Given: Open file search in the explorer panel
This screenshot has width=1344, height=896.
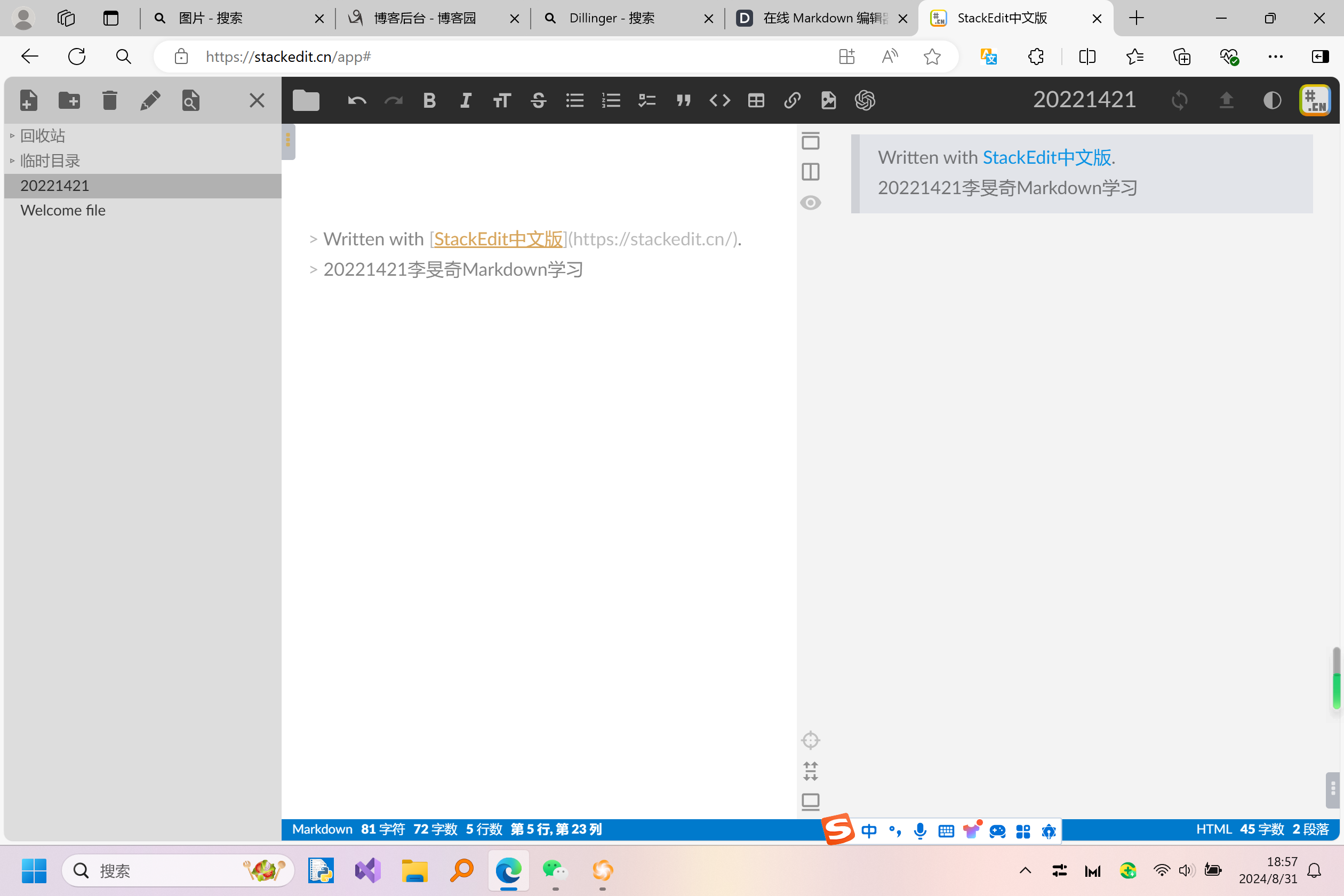Looking at the screenshot, I should (191, 101).
